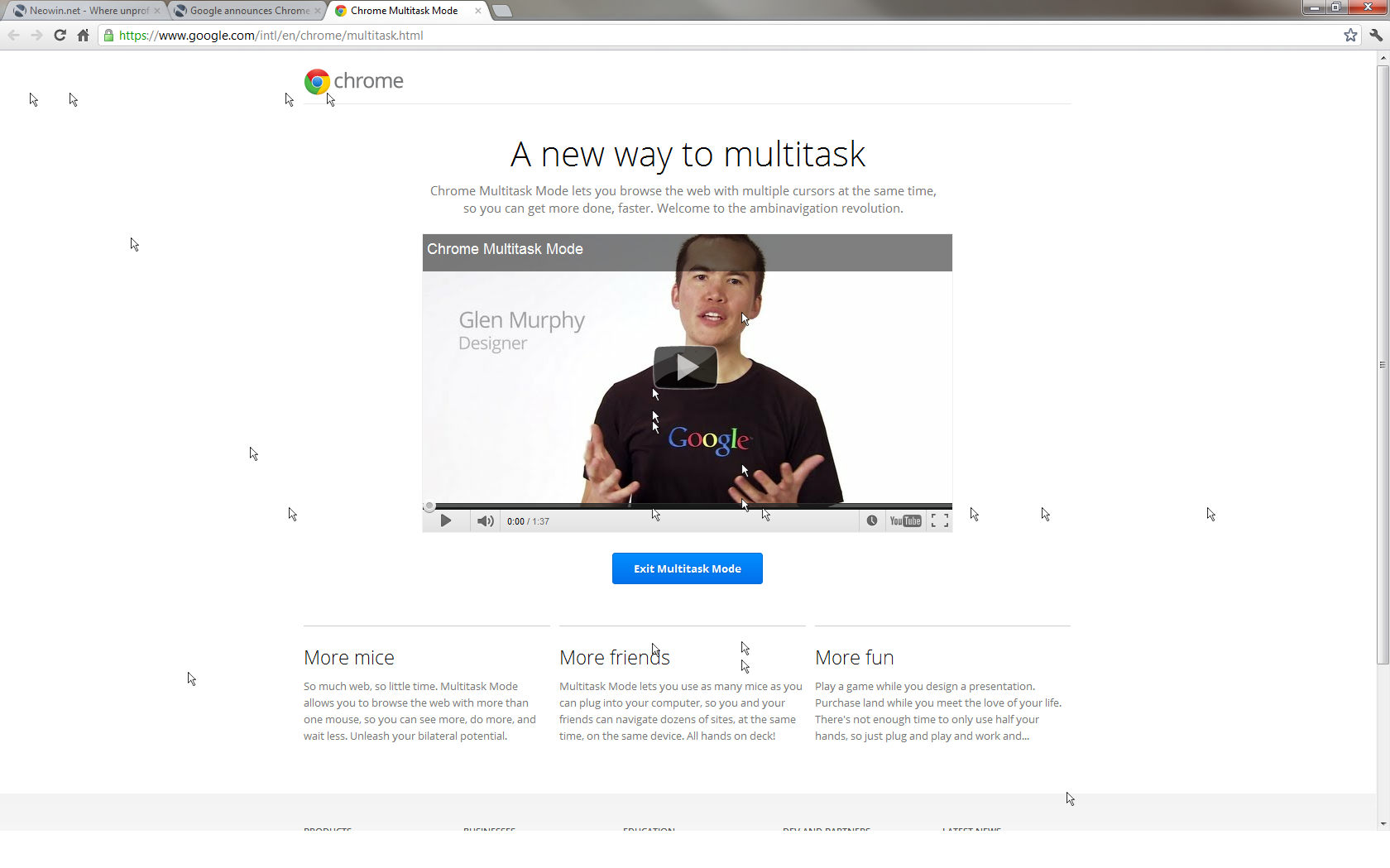Open the video Watch Later clock icon

click(x=872, y=521)
